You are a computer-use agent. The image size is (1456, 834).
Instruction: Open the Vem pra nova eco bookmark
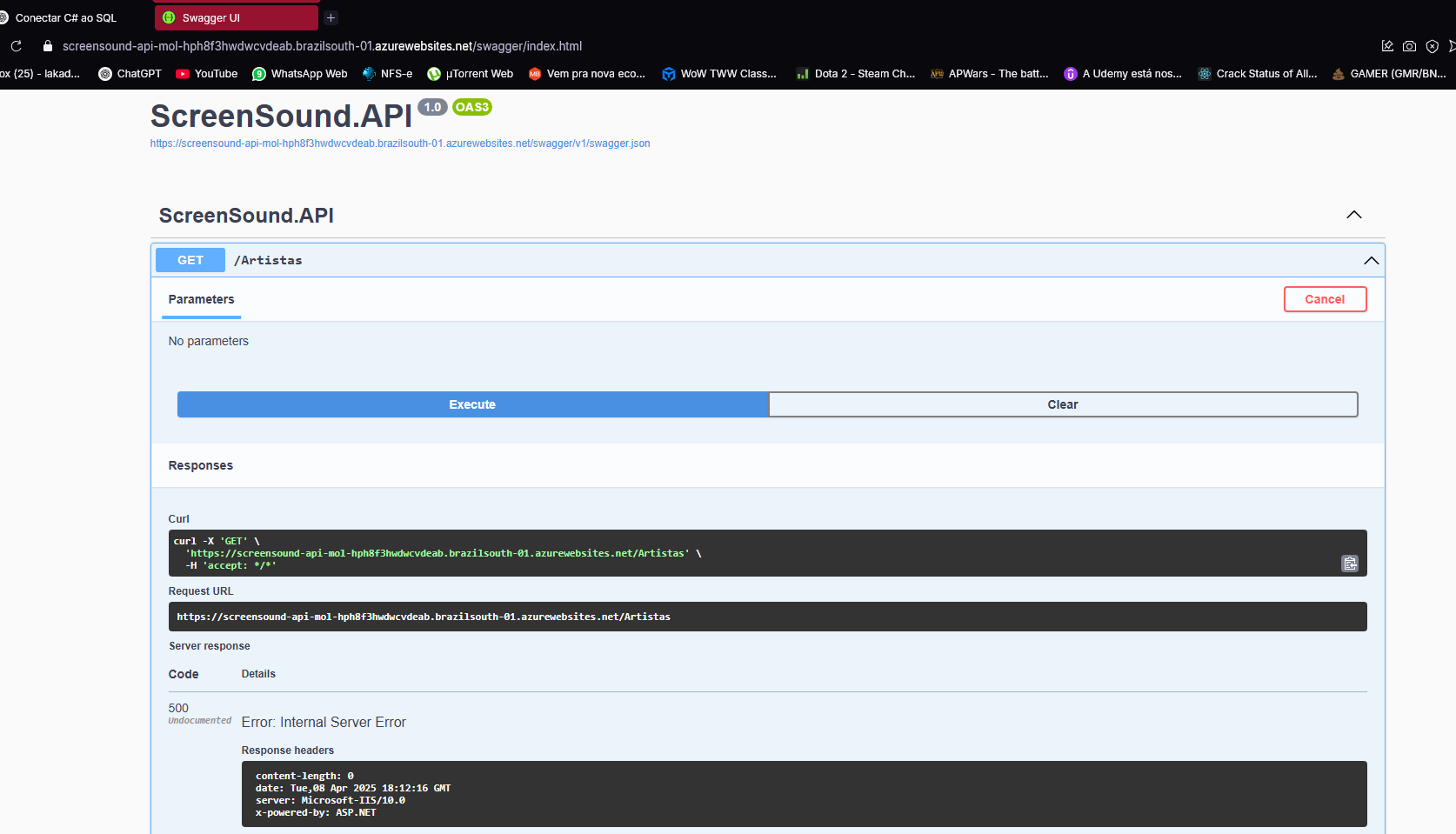[586, 74]
